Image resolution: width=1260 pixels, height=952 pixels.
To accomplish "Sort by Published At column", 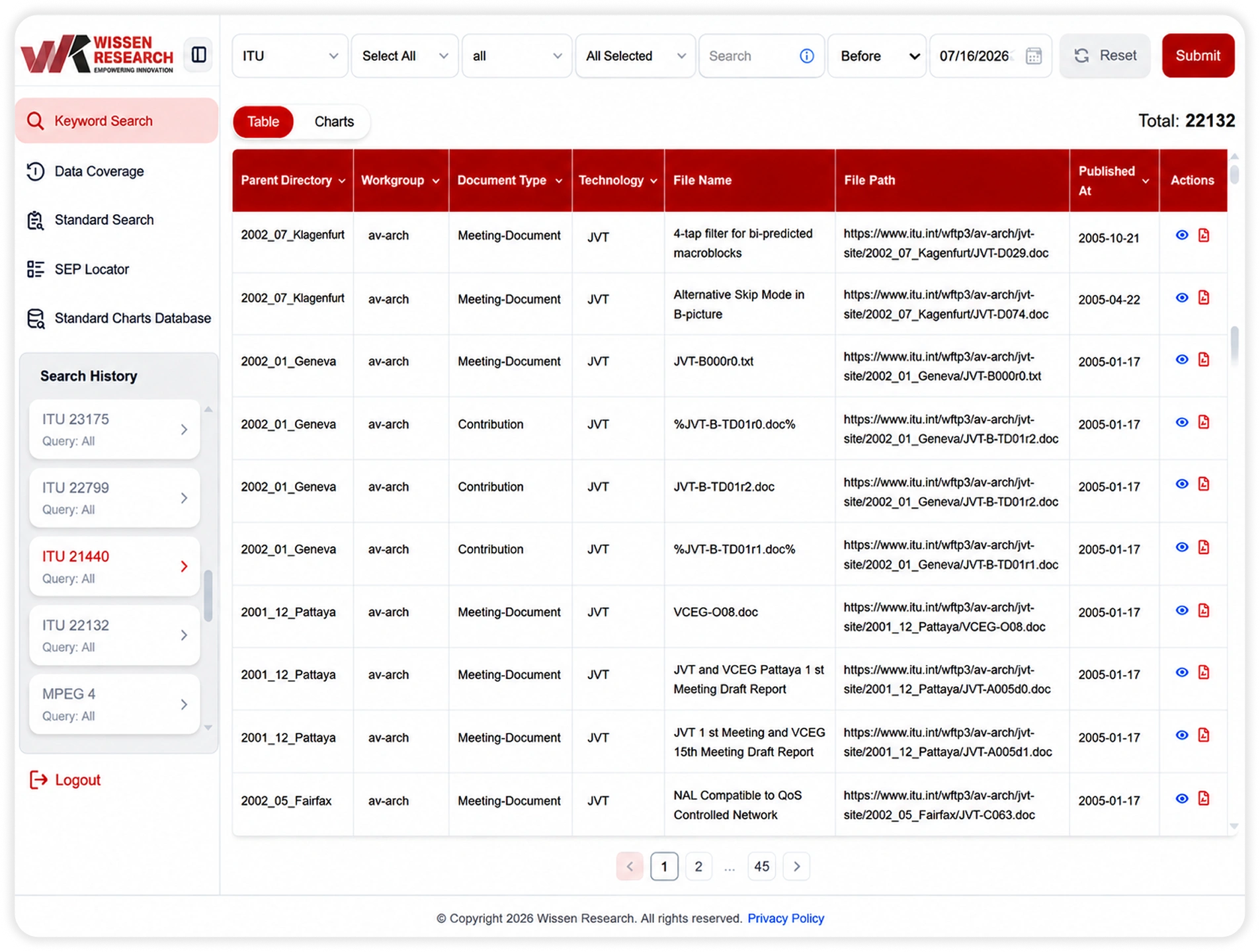I will pos(1114,180).
